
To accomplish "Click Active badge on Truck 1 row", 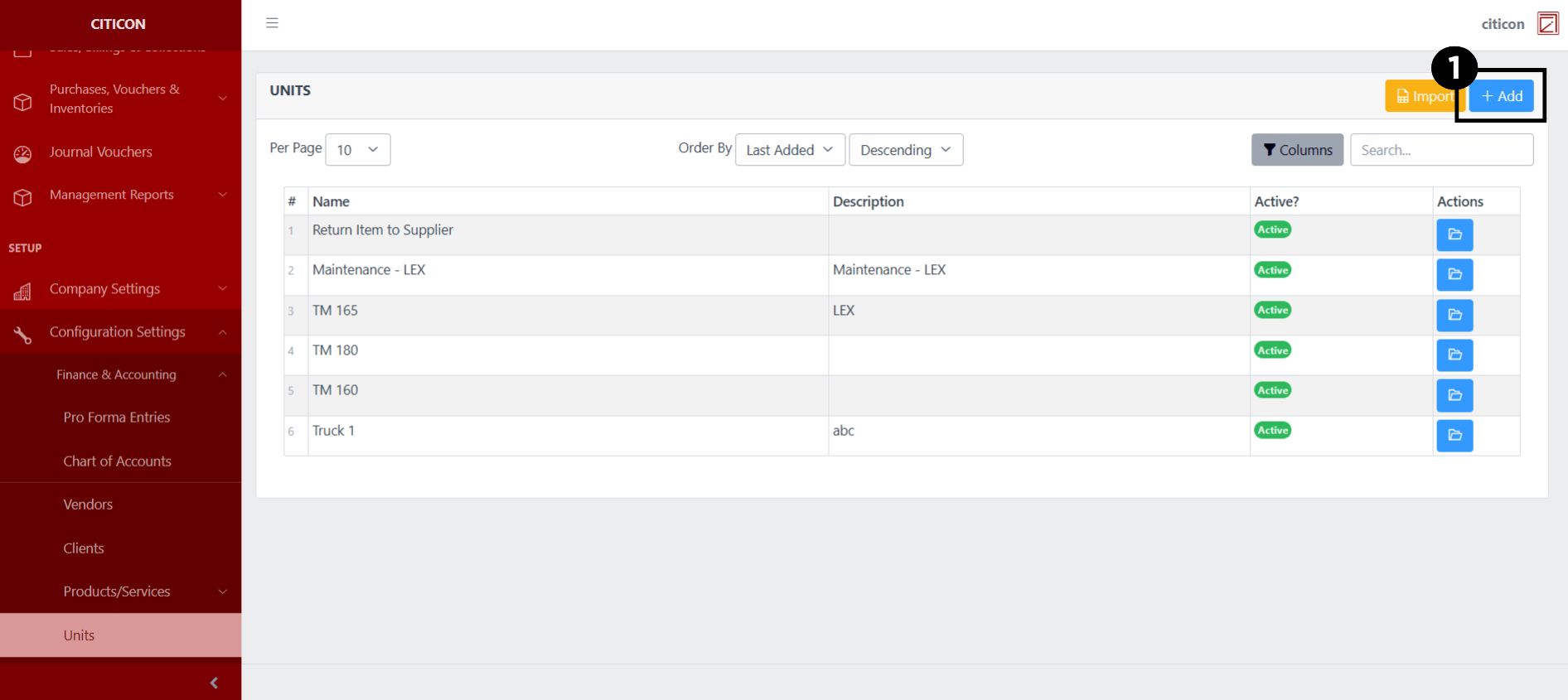I will click(1272, 430).
